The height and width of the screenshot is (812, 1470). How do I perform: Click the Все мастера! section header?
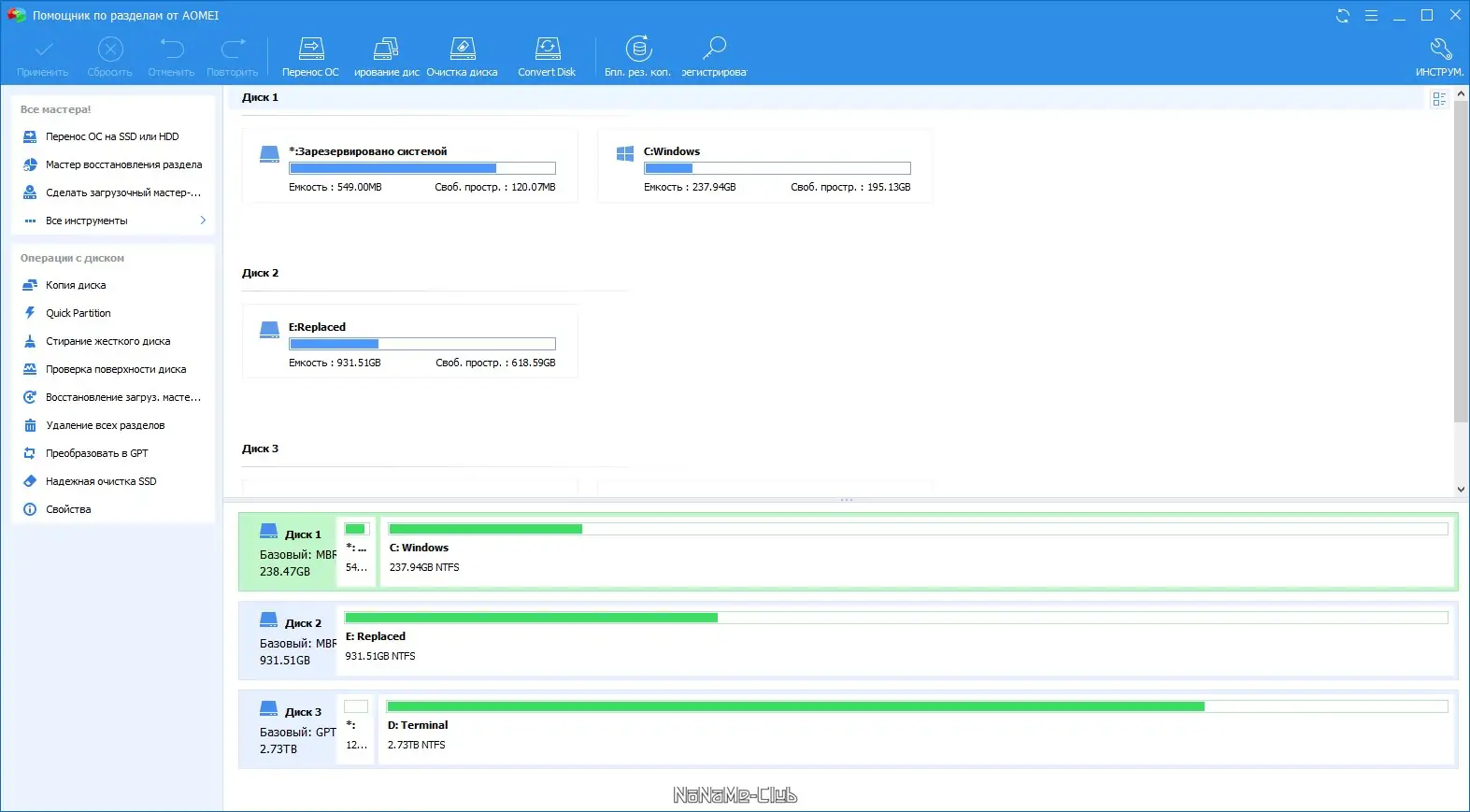tap(56, 109)
